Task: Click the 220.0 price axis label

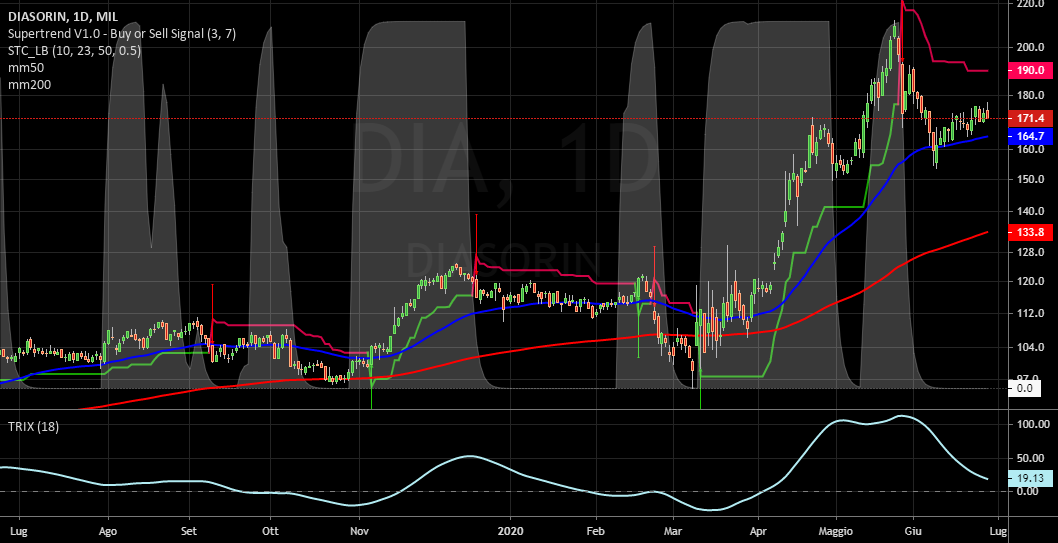Action: pos(1030,4)
